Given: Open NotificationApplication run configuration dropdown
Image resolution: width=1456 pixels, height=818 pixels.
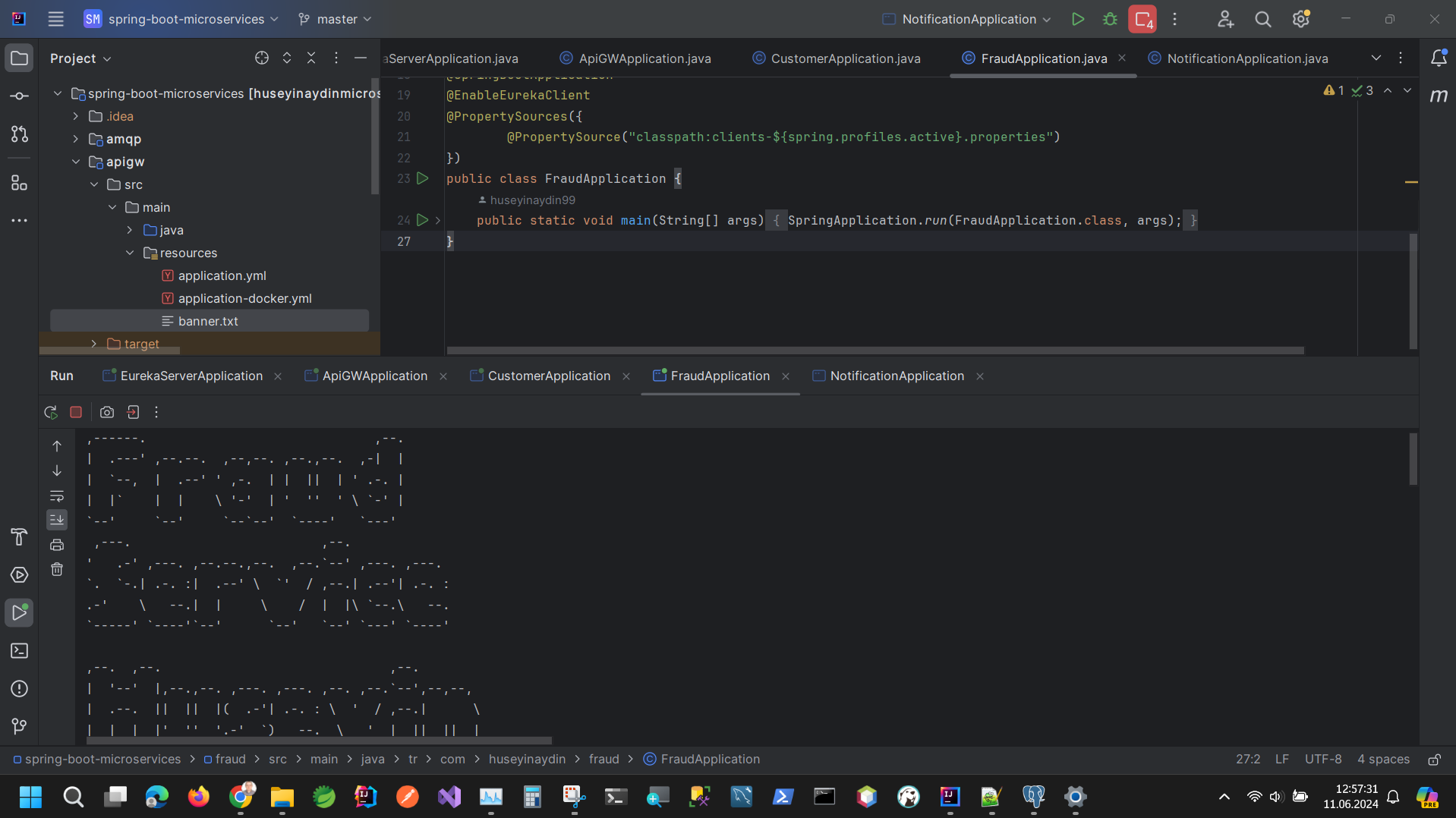Looking at the screenshot, I should click(x=966, y=19).
